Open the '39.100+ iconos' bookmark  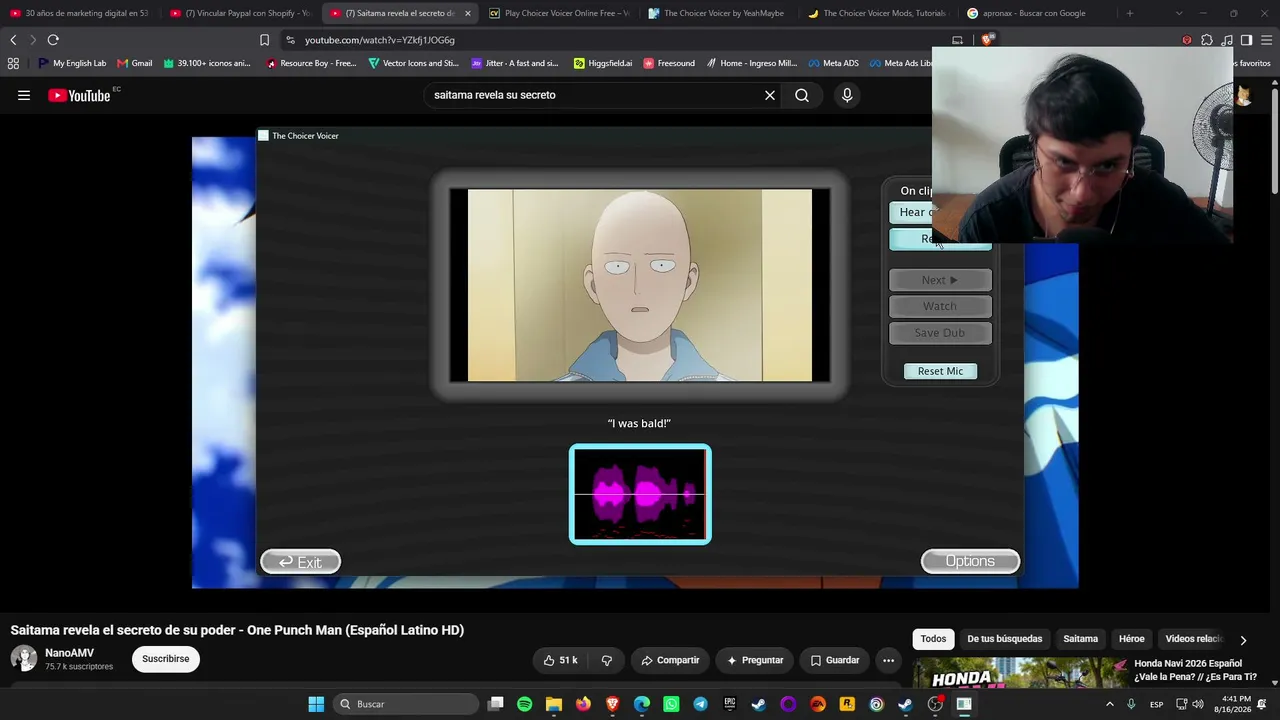tap(207, 63)
